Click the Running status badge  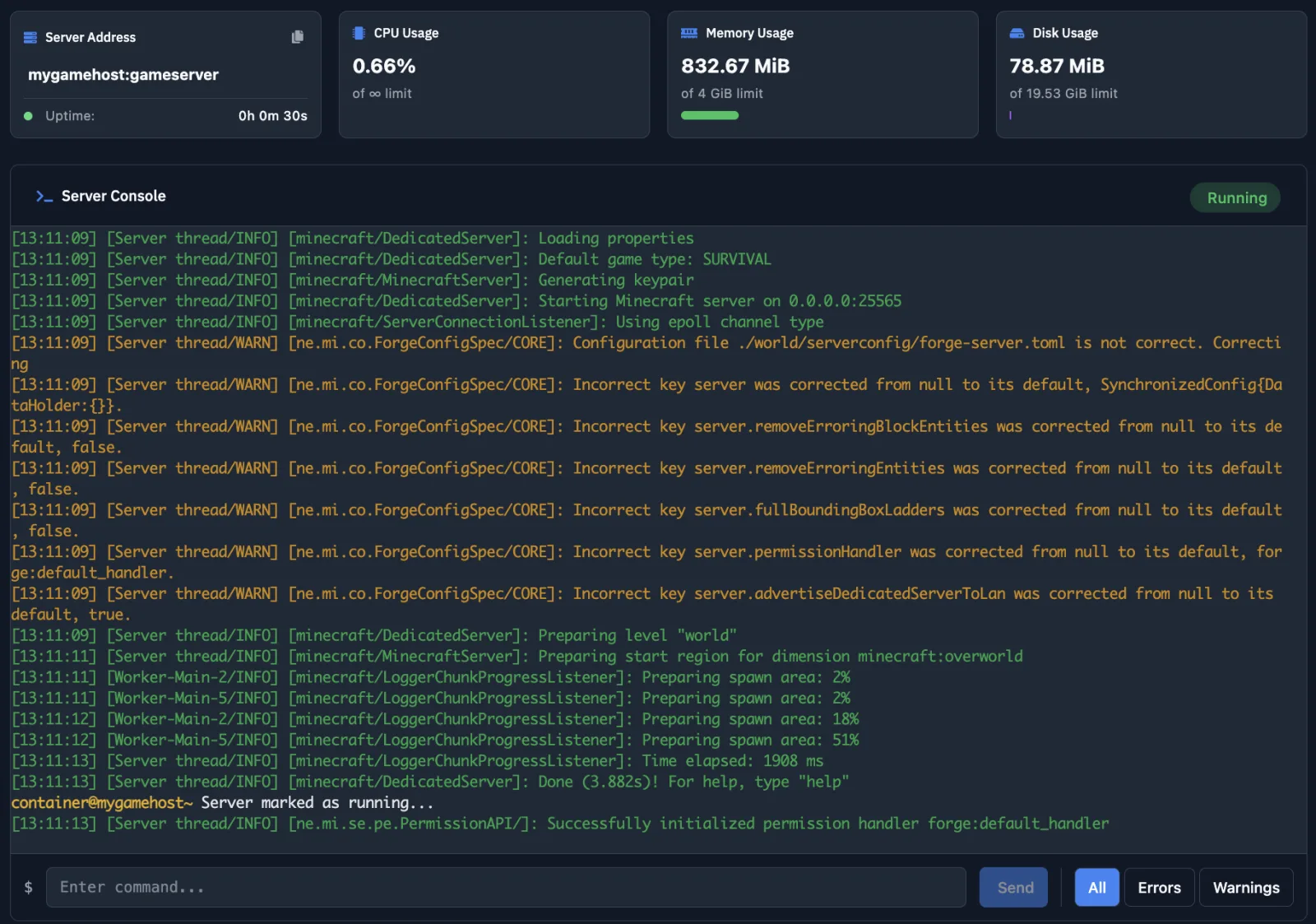point(1235,197)
